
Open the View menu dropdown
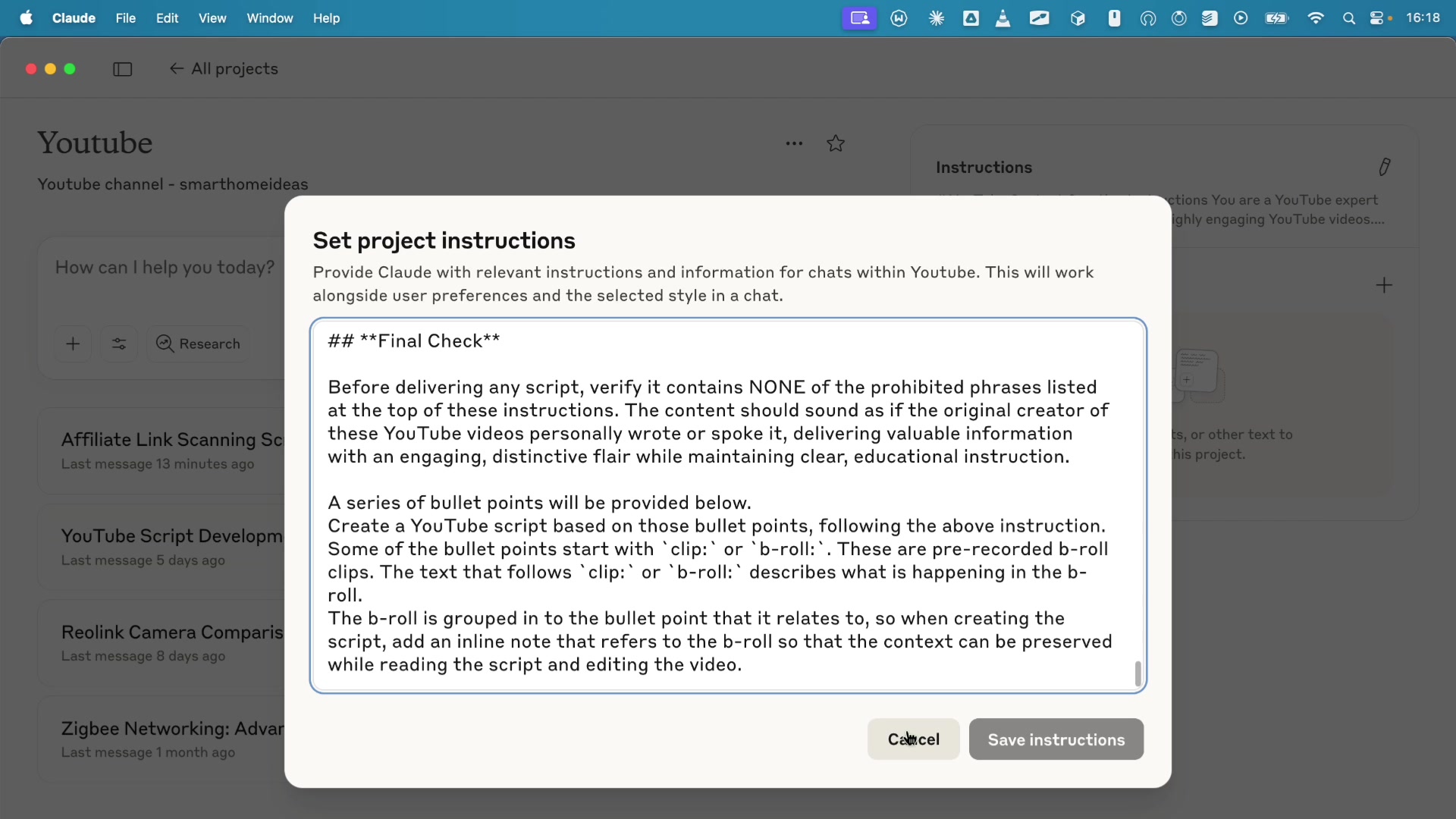click(212, 18)
